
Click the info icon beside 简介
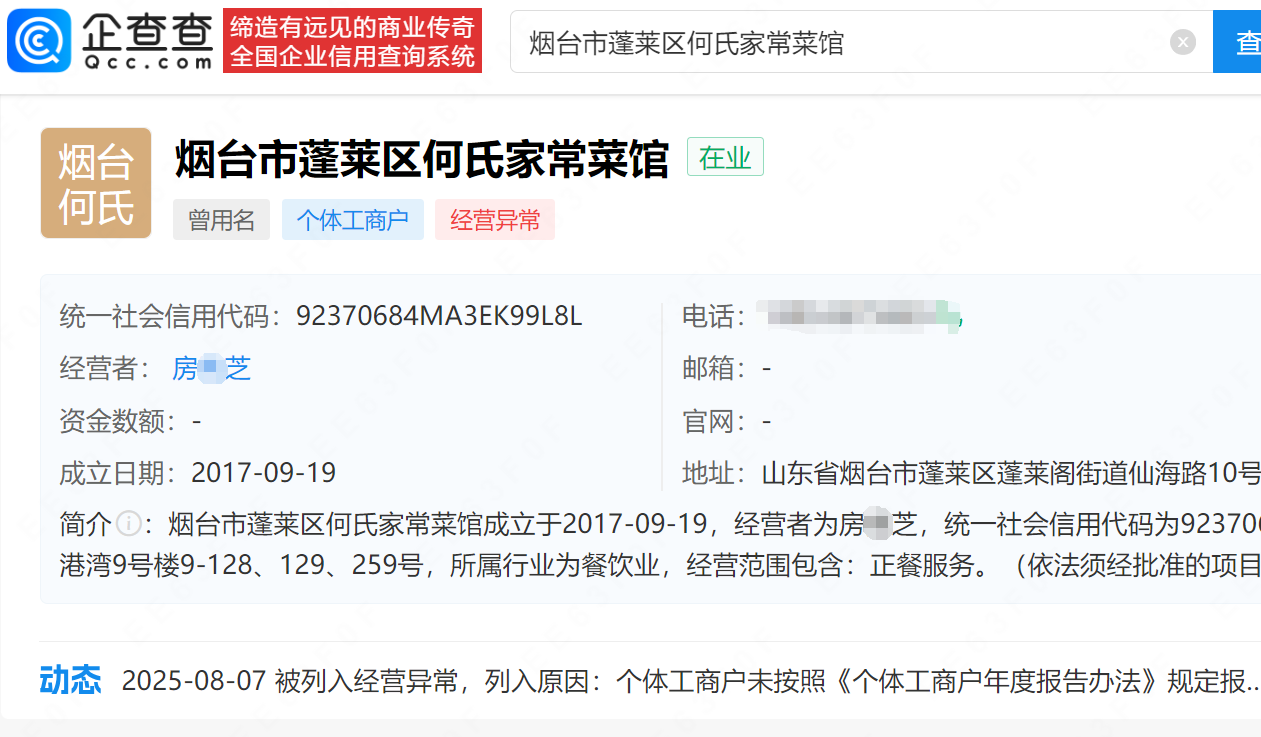(x=128, y=523)
